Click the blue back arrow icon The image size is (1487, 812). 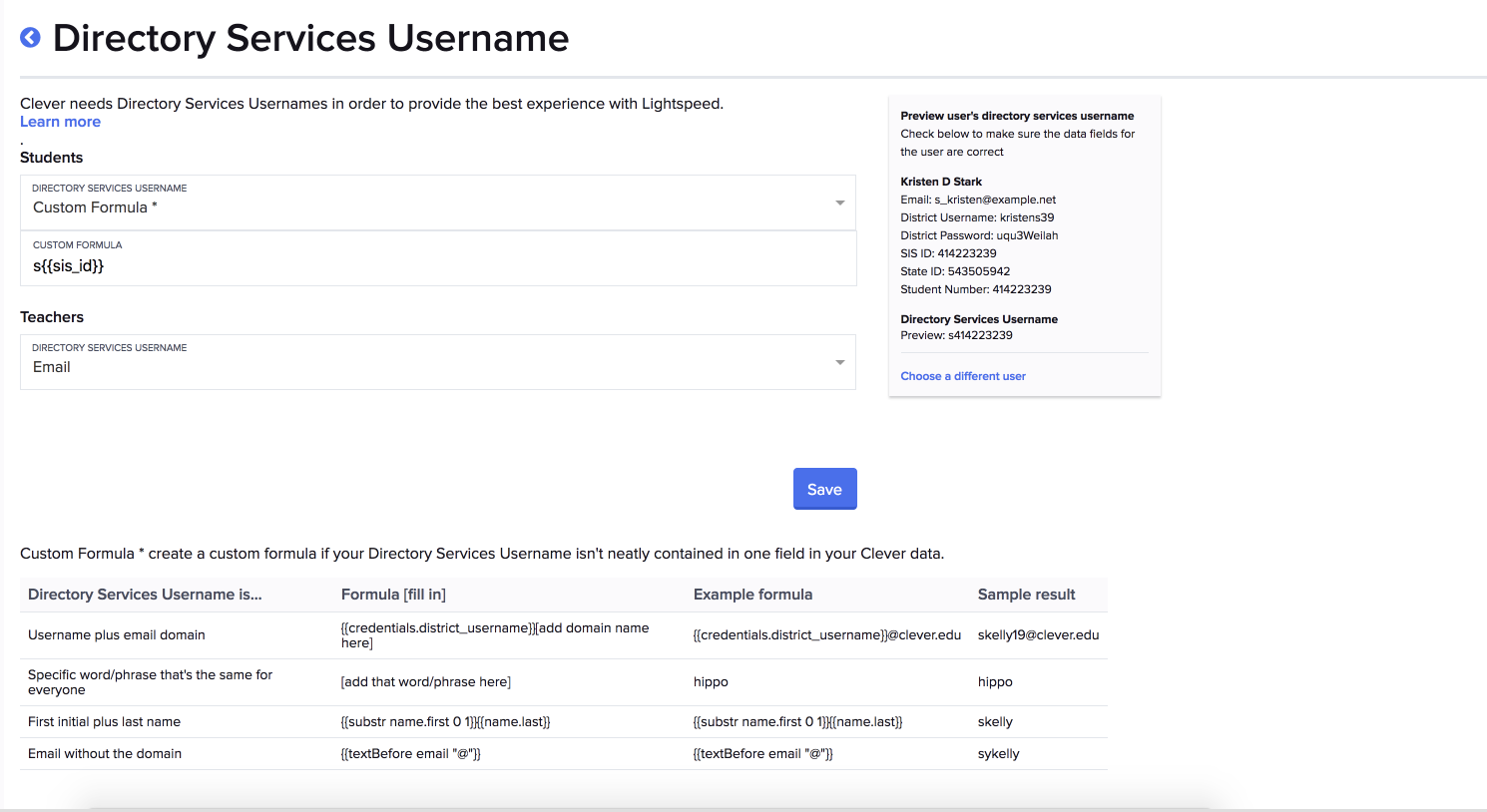pos(30,37)
